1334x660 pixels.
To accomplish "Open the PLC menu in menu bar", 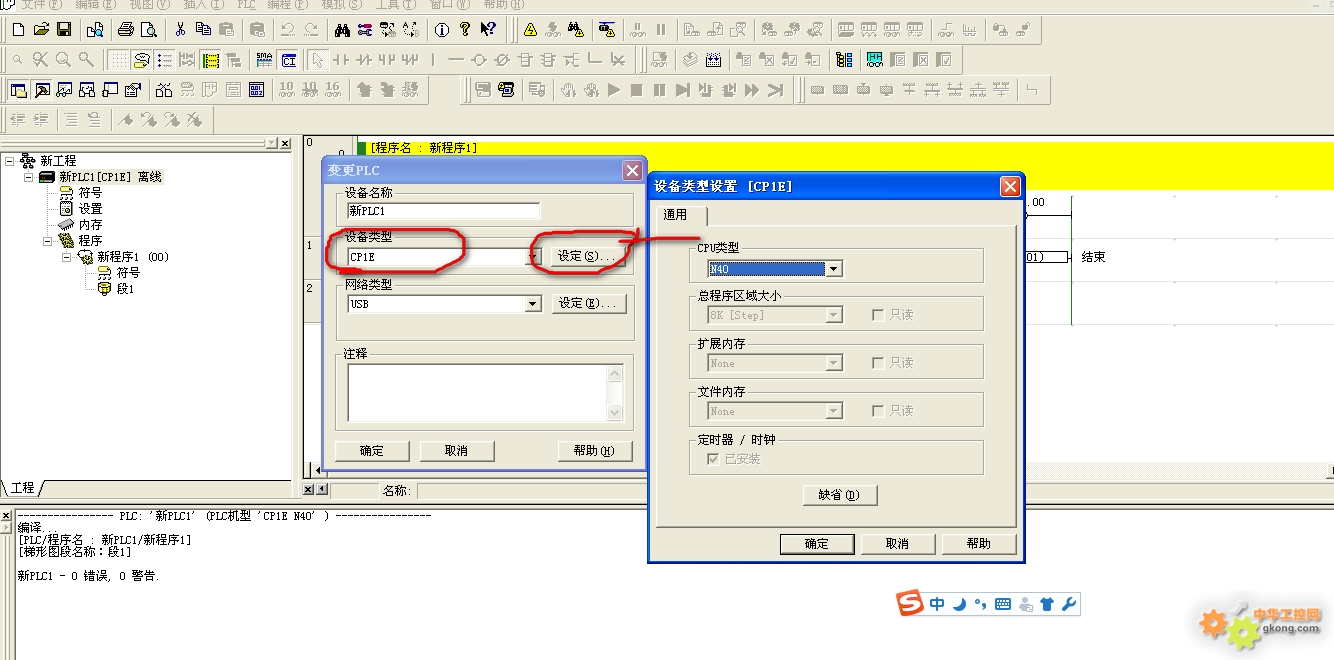I will pyautogui.click(x=246, y=5).
